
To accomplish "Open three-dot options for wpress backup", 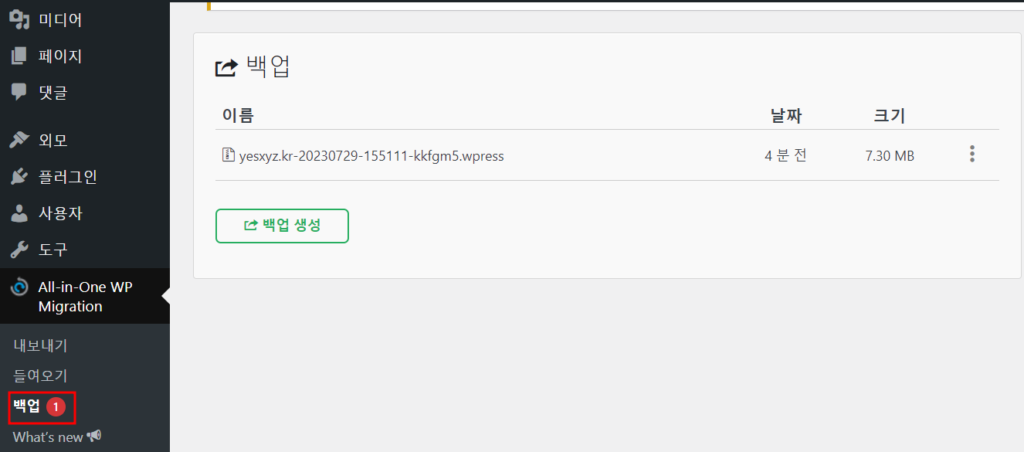I will [972, 154].
